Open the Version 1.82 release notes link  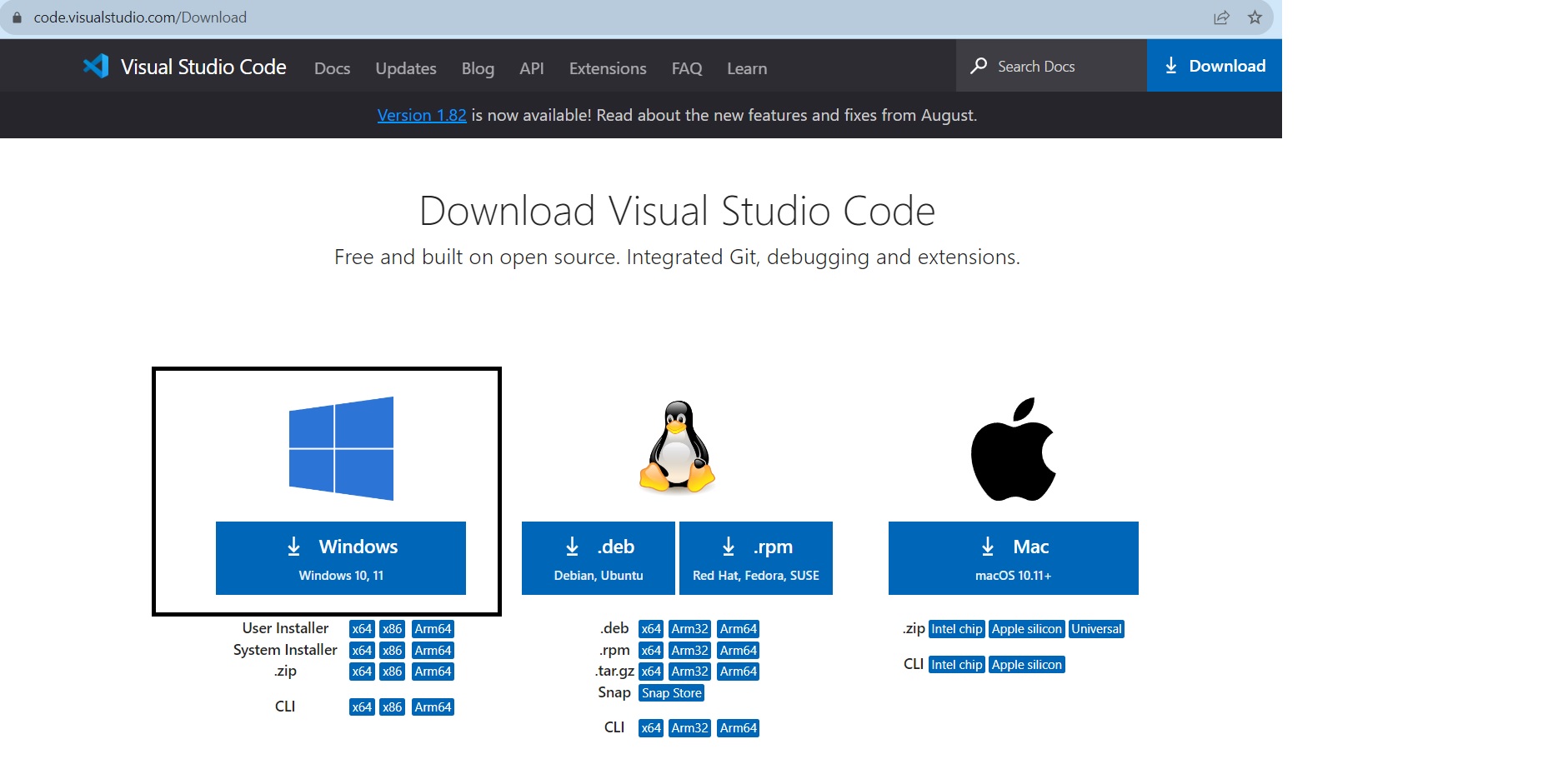point(422,115)
